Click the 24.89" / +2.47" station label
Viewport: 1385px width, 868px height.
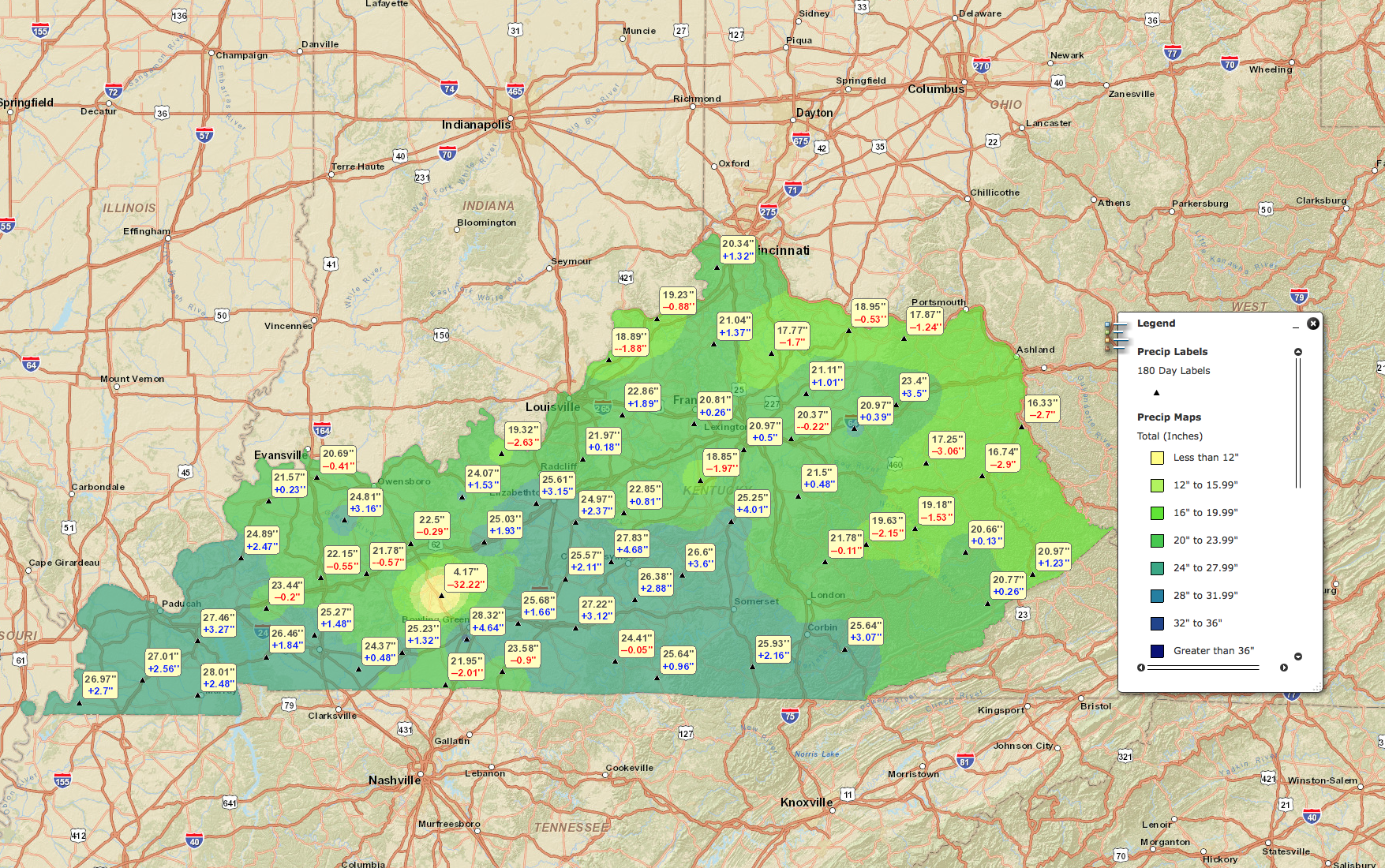[x=261, y=541]
